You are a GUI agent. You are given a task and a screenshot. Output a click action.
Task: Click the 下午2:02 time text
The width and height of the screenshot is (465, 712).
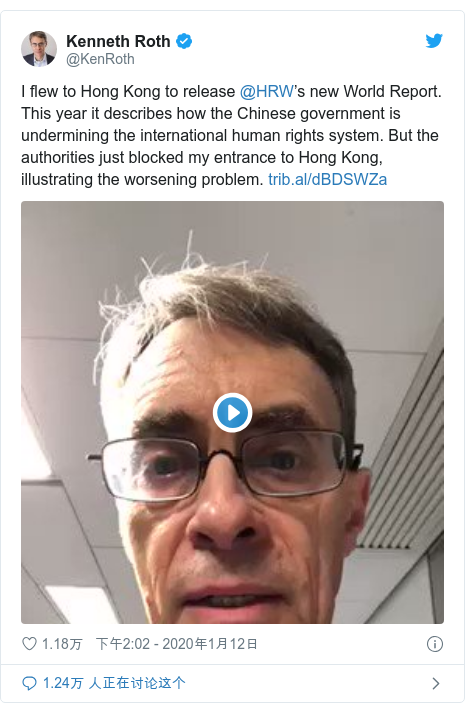(x=123, y=644)
